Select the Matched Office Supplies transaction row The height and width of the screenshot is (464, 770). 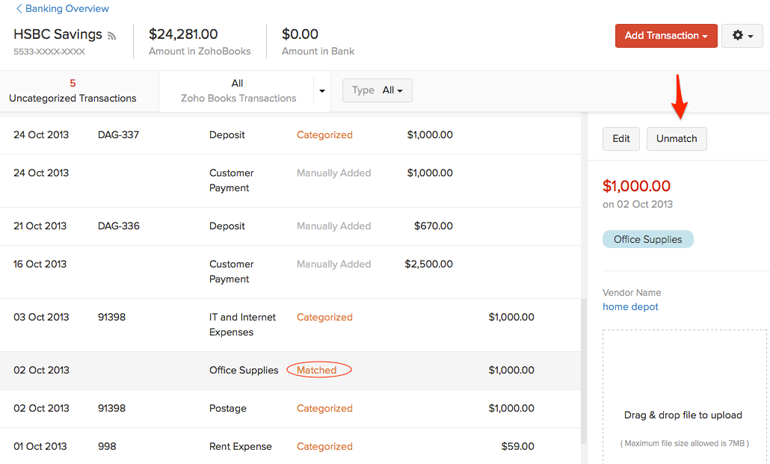click(x=290, y=370)
